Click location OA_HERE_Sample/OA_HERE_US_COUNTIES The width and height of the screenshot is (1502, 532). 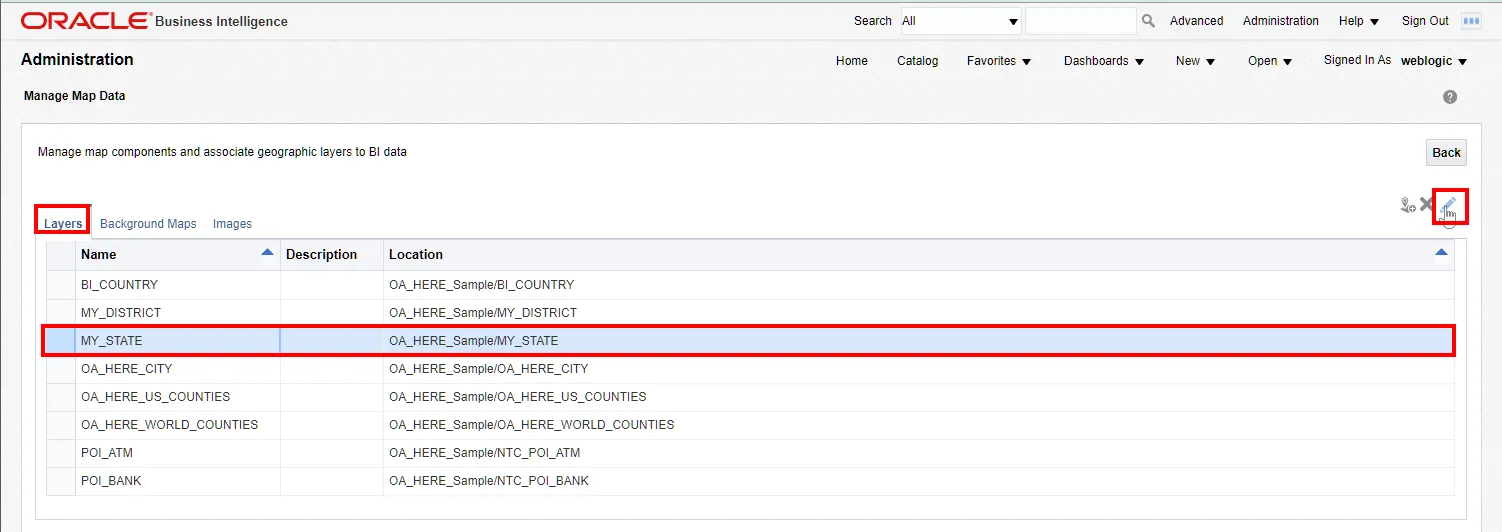518,397
